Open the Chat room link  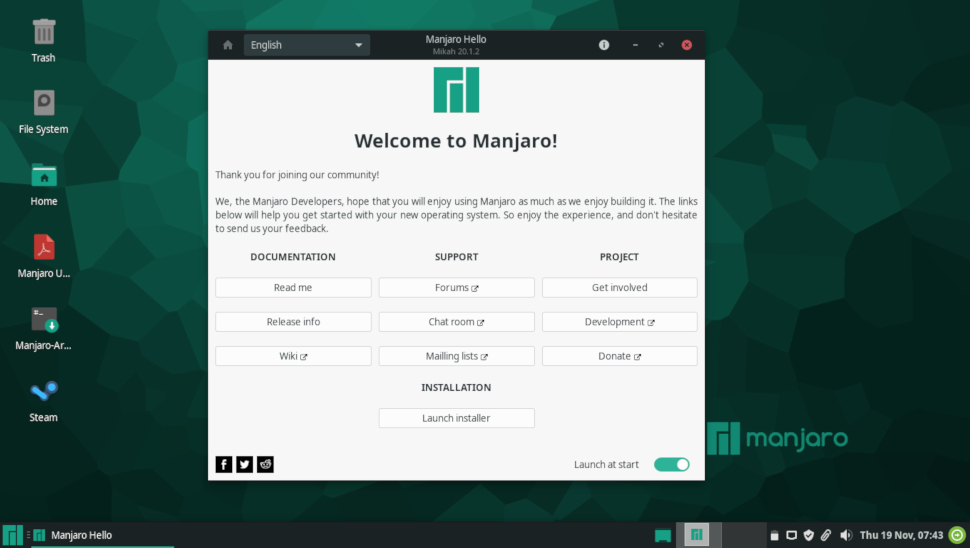(457, 322)
